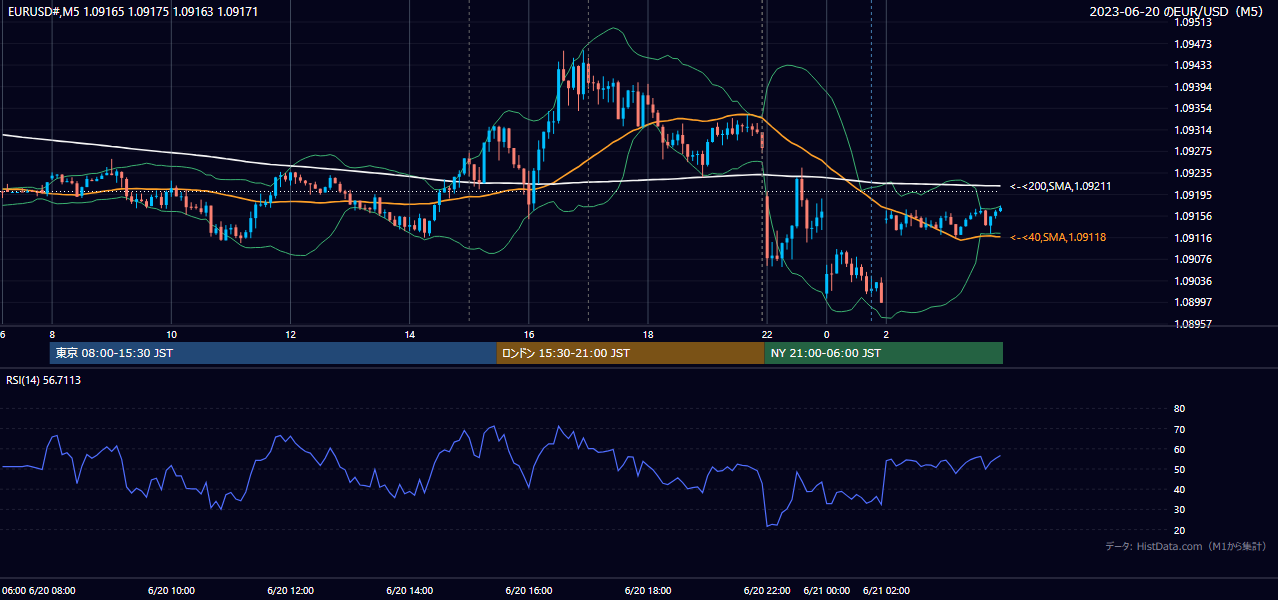
Task: Click the price axis value 1.09036
Action: coord(1194,281)
